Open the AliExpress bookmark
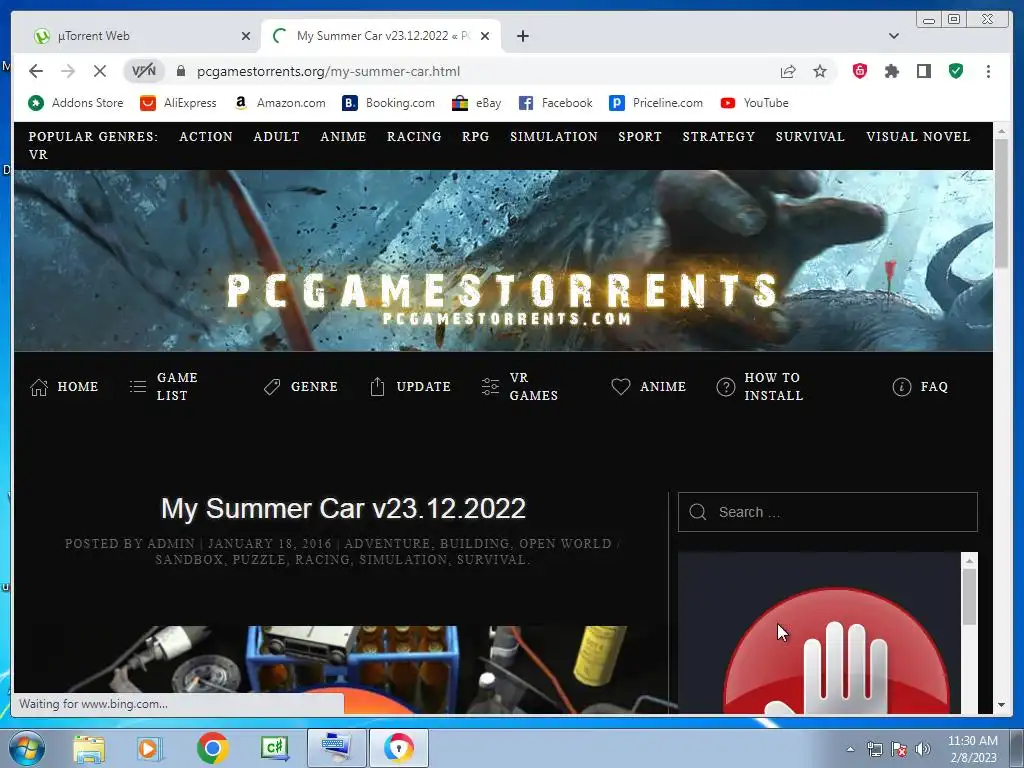This screenshot has width=1024, height=768. [x=178, y=103]
